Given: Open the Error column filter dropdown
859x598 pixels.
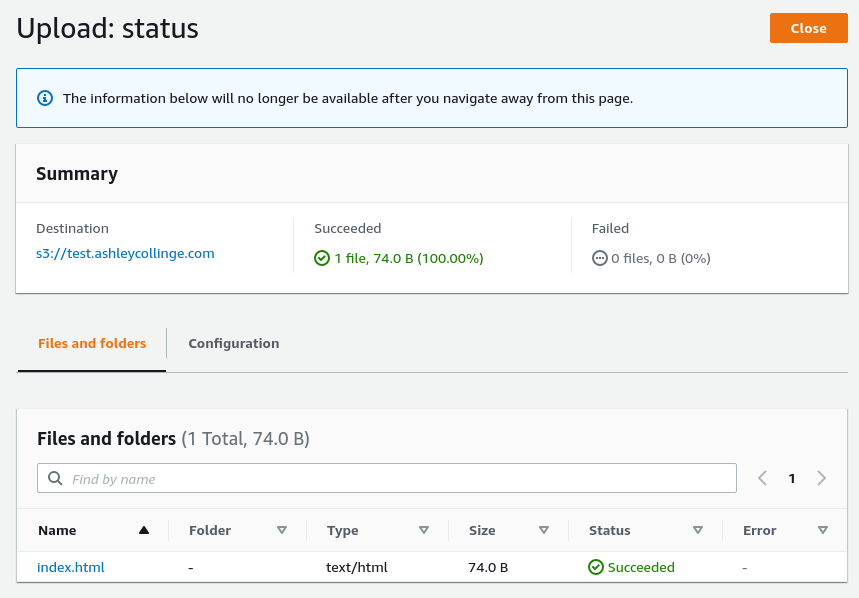Looking at the screenshot, I should (x=823, y=530).
